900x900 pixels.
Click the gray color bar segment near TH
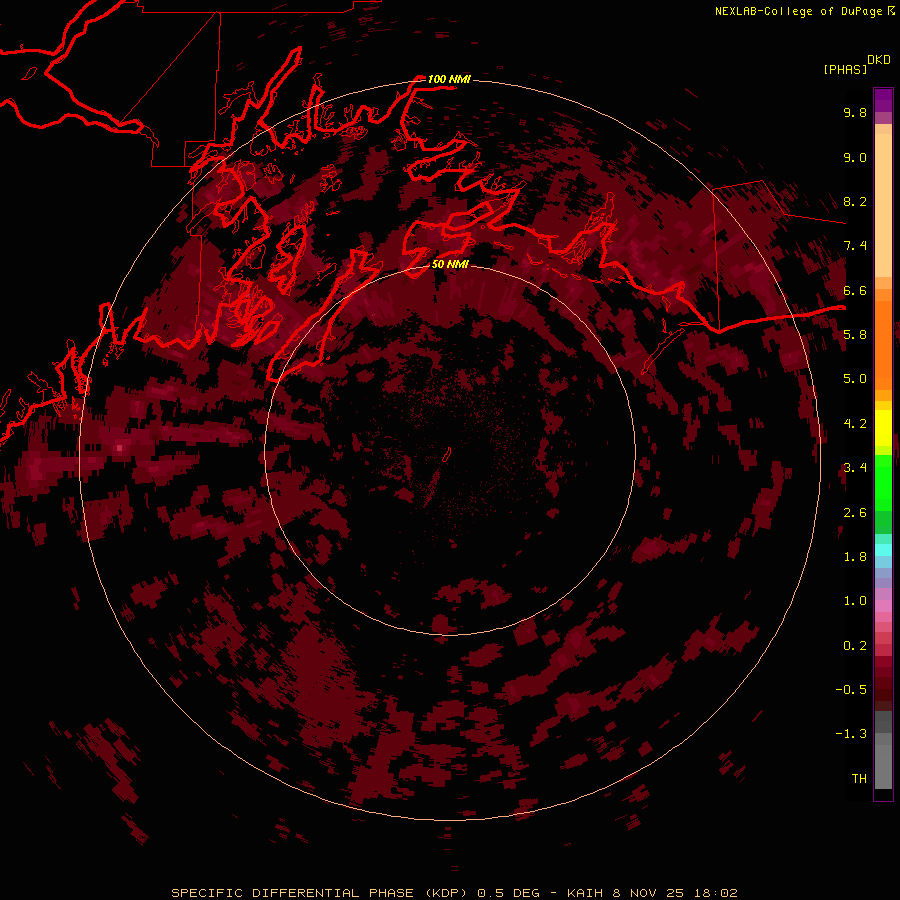pyautogui.click(x=883, y=766)
